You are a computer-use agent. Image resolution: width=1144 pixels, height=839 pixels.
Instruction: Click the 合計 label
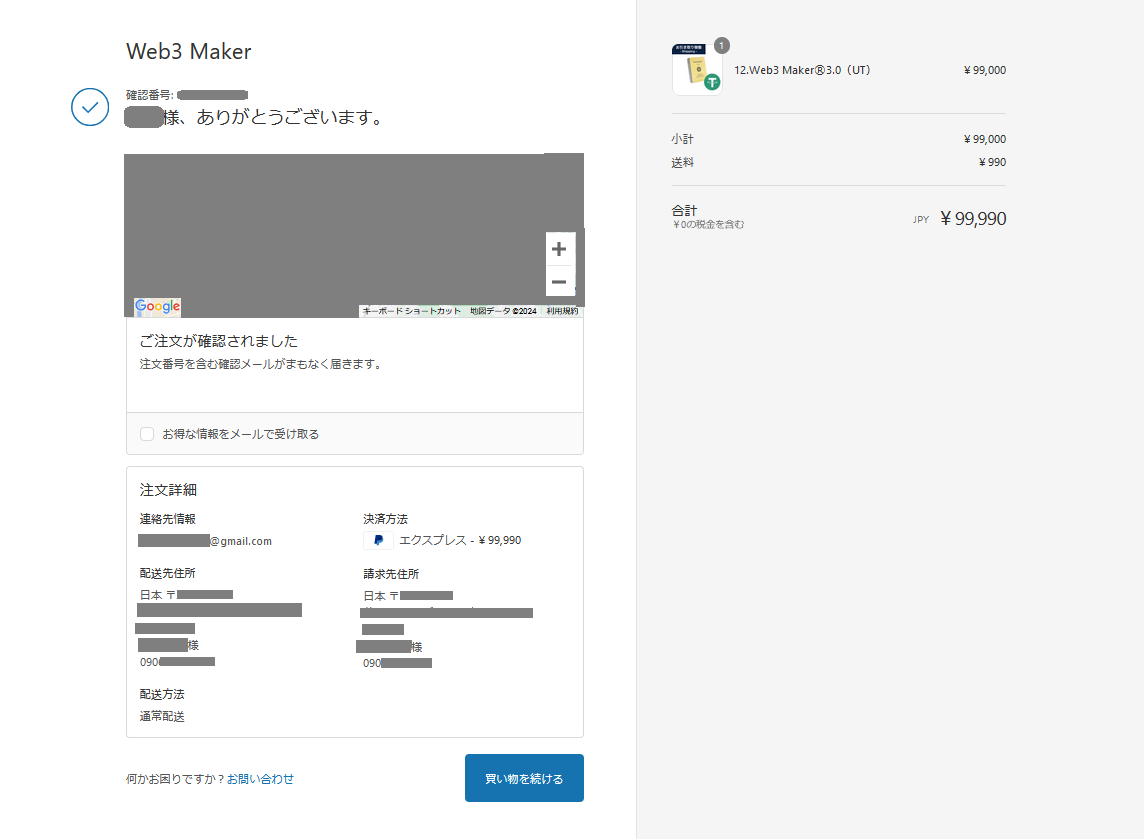tap(684, 210)
